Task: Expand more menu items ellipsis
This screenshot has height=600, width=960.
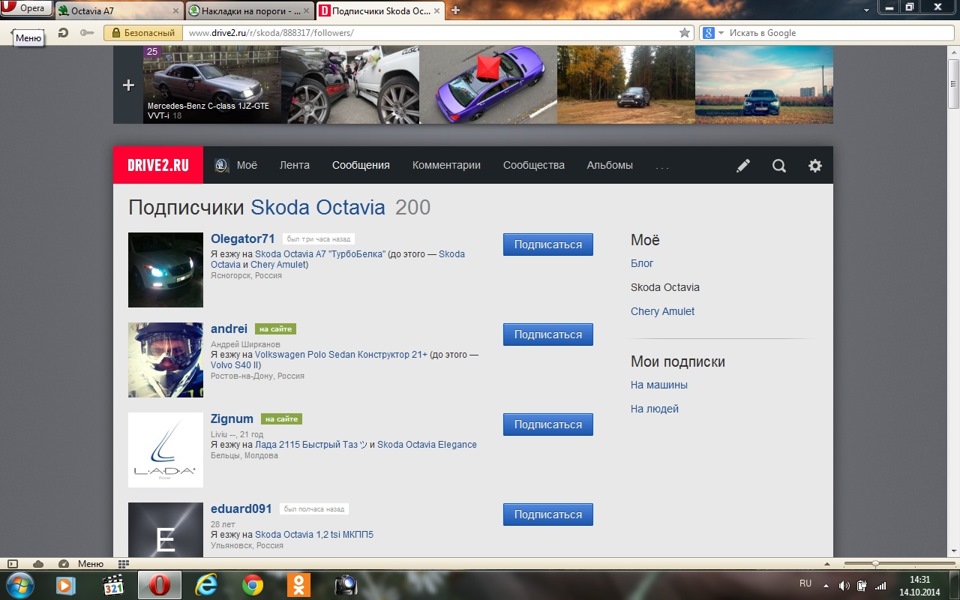Action: 662,167
